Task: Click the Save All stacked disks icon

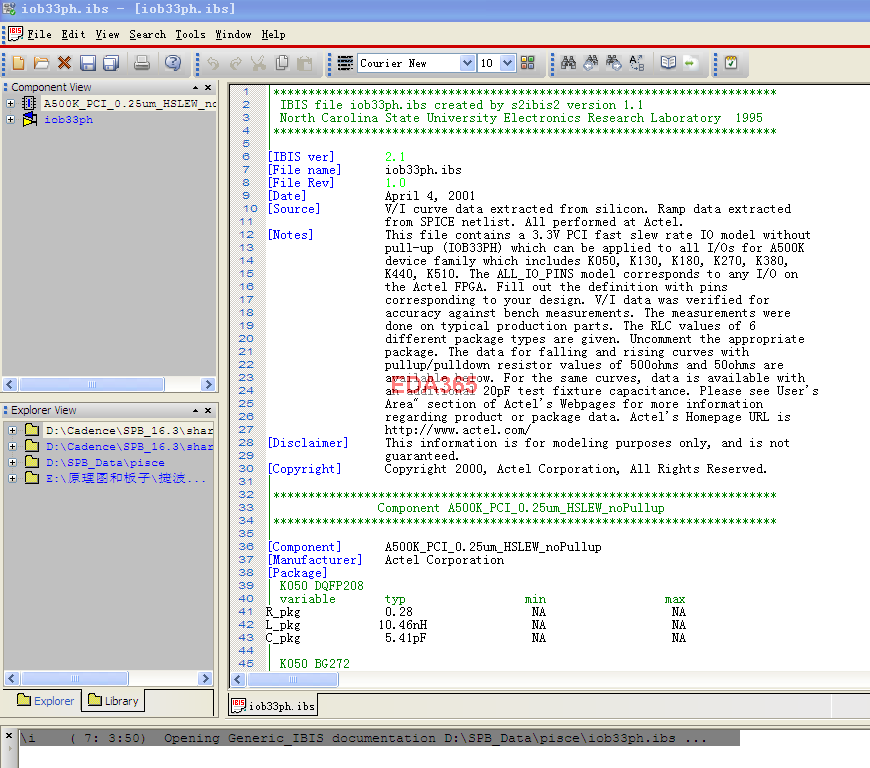Action: click(x=110, y=63)
